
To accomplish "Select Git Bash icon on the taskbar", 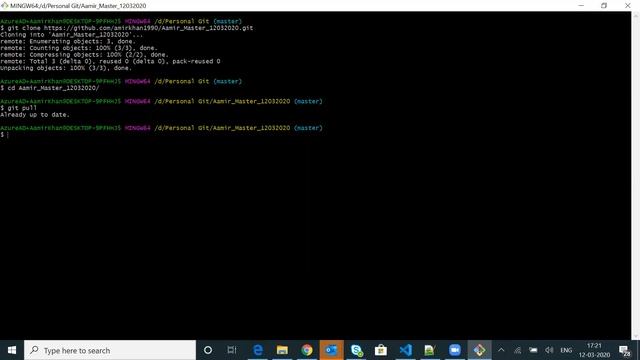I will (x=480, y=350).
